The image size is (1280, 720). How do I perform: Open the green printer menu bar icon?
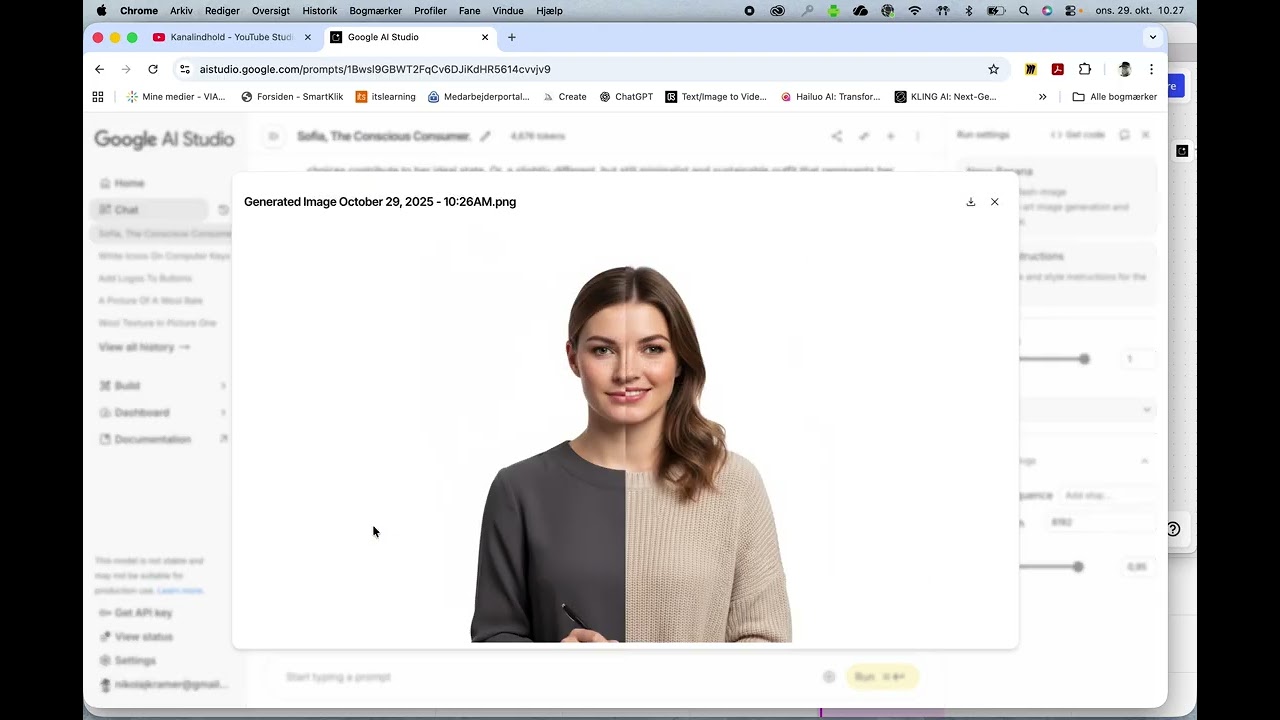tap(833, 10)
